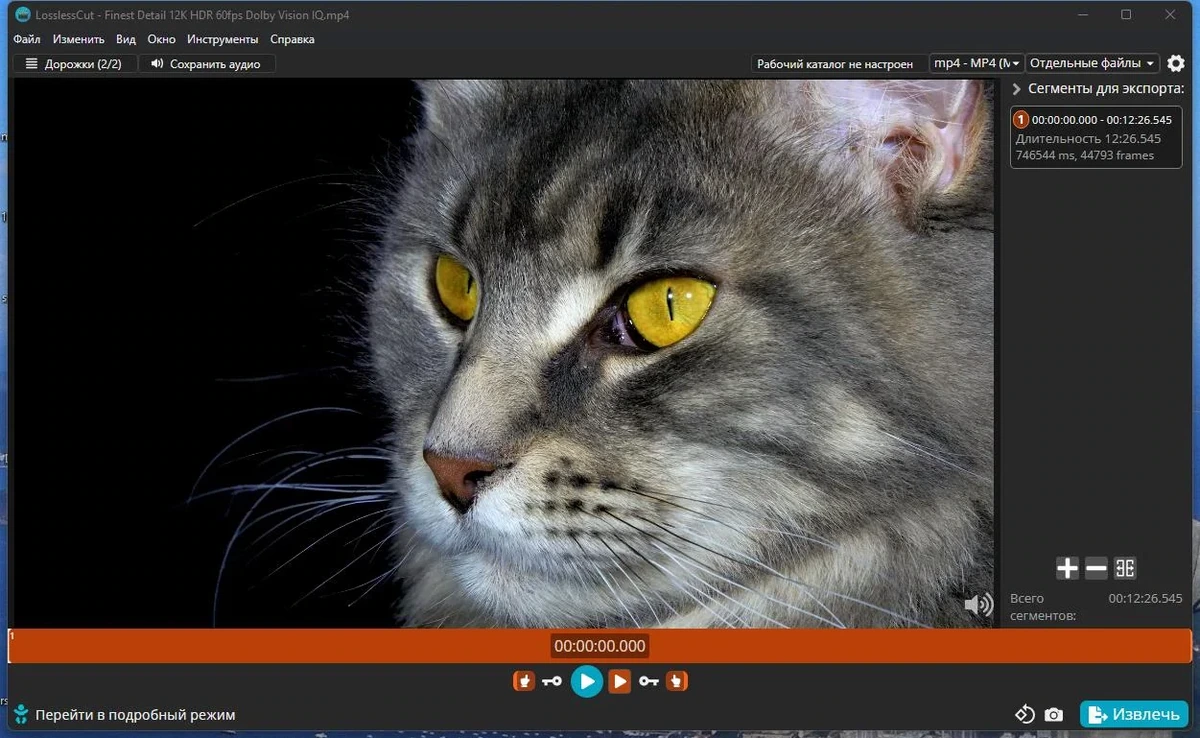Capture snapshot with camera icon
This screenshot has width=1200, height=738.
pos(1053,714)
